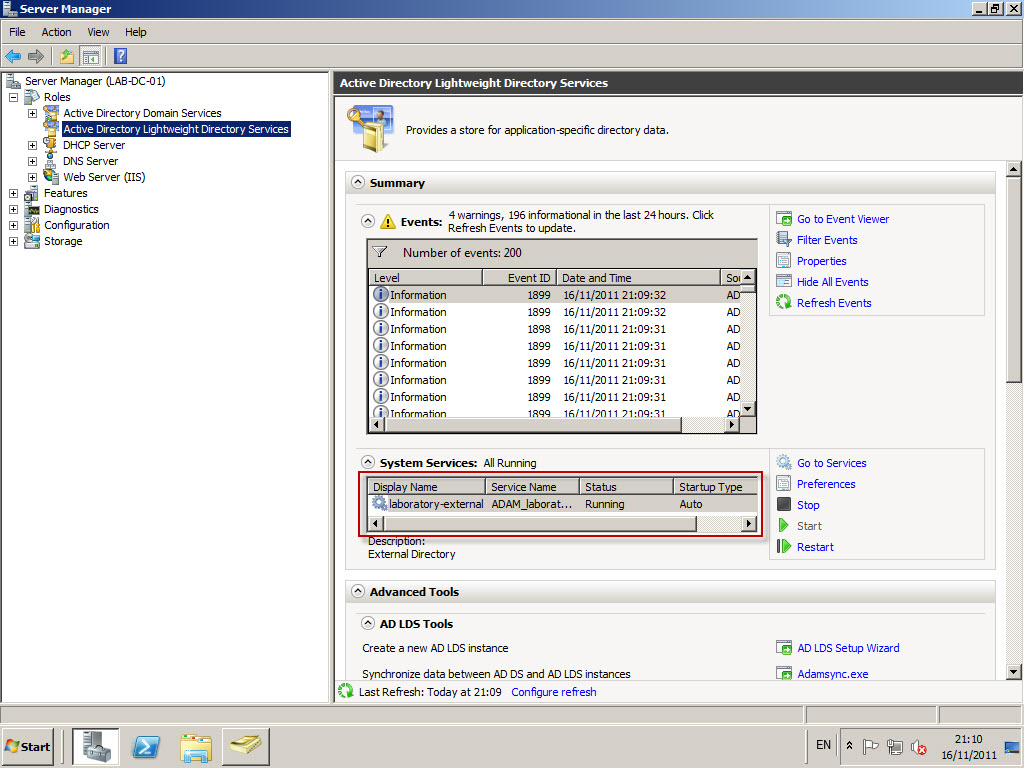Click the Up one level toolbar icon
This screenshot has width=1024, height=768.
[x=67, y=56]
